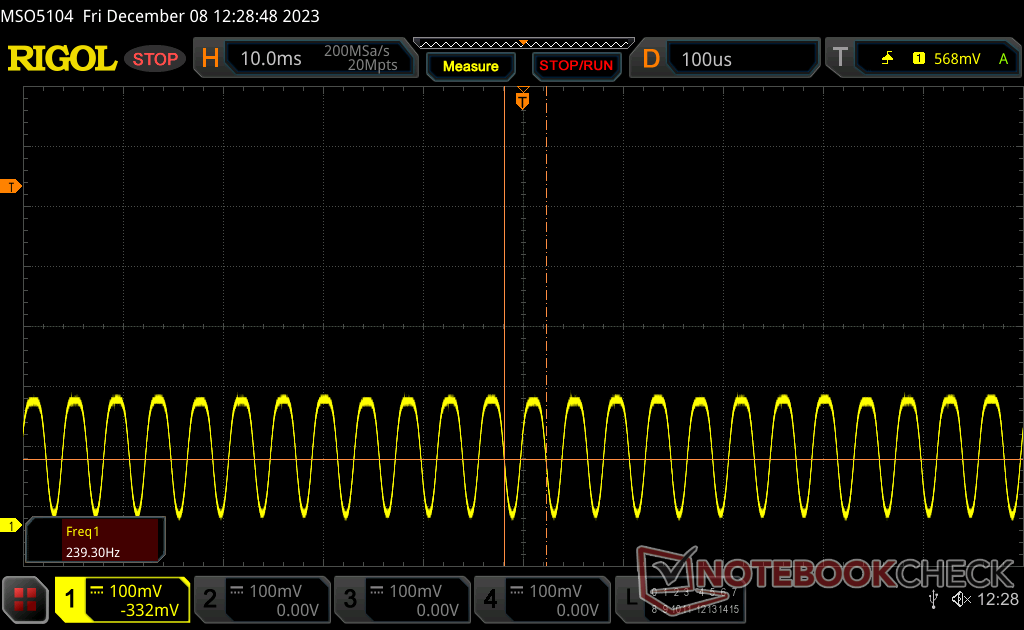Click the Measure button

[471, 66]
